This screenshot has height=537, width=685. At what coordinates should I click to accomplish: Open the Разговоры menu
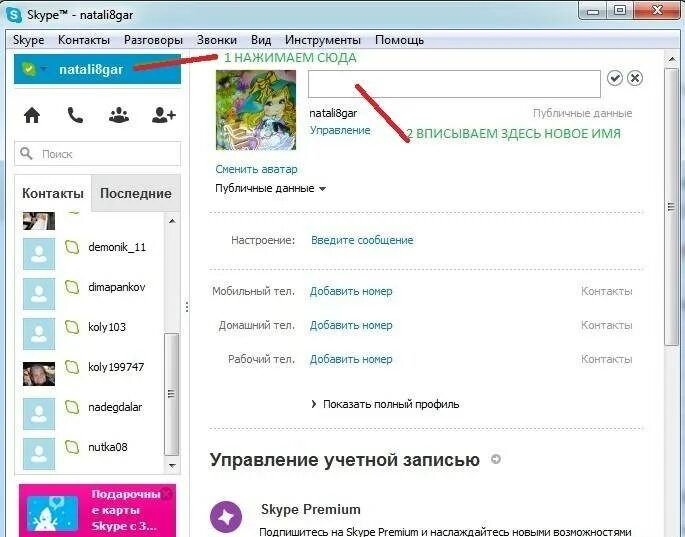[x=153, y=40]
